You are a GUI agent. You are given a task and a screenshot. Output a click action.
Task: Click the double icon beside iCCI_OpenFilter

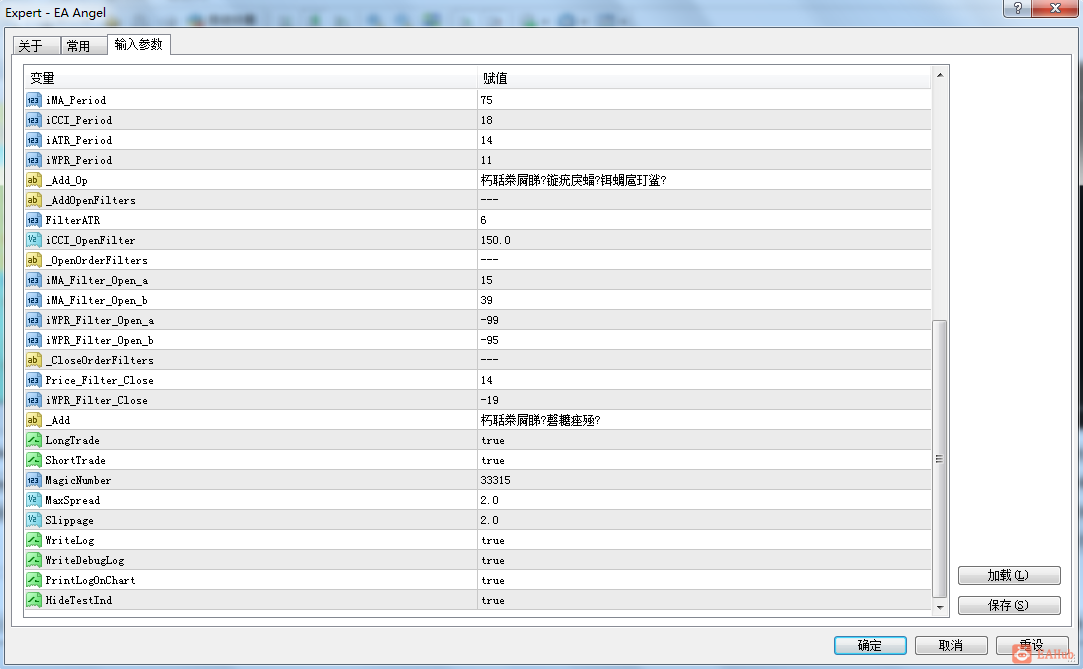[33, 240]
